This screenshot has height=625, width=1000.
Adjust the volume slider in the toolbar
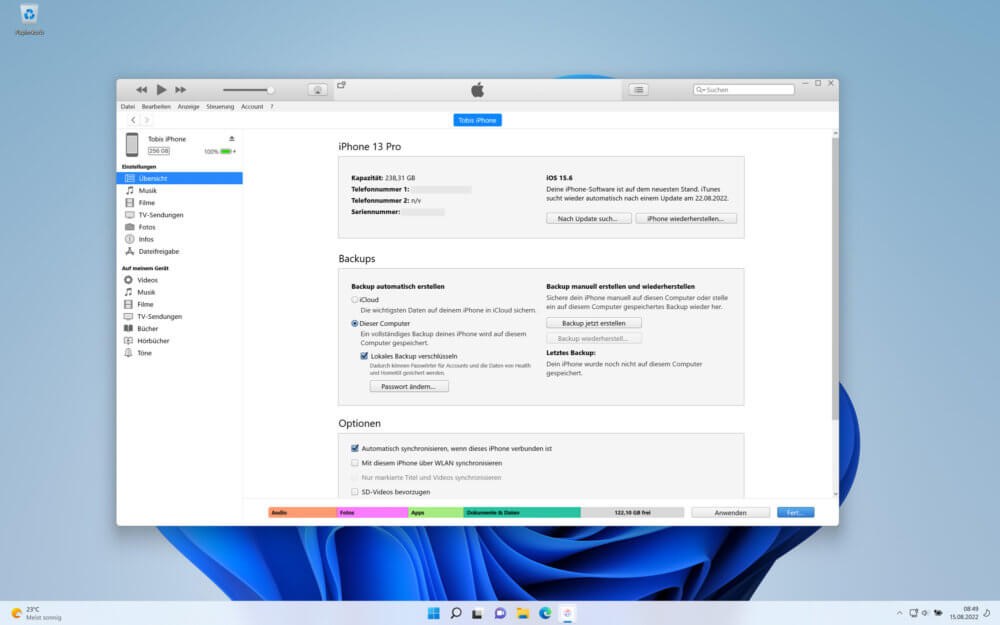pos(249,90)
